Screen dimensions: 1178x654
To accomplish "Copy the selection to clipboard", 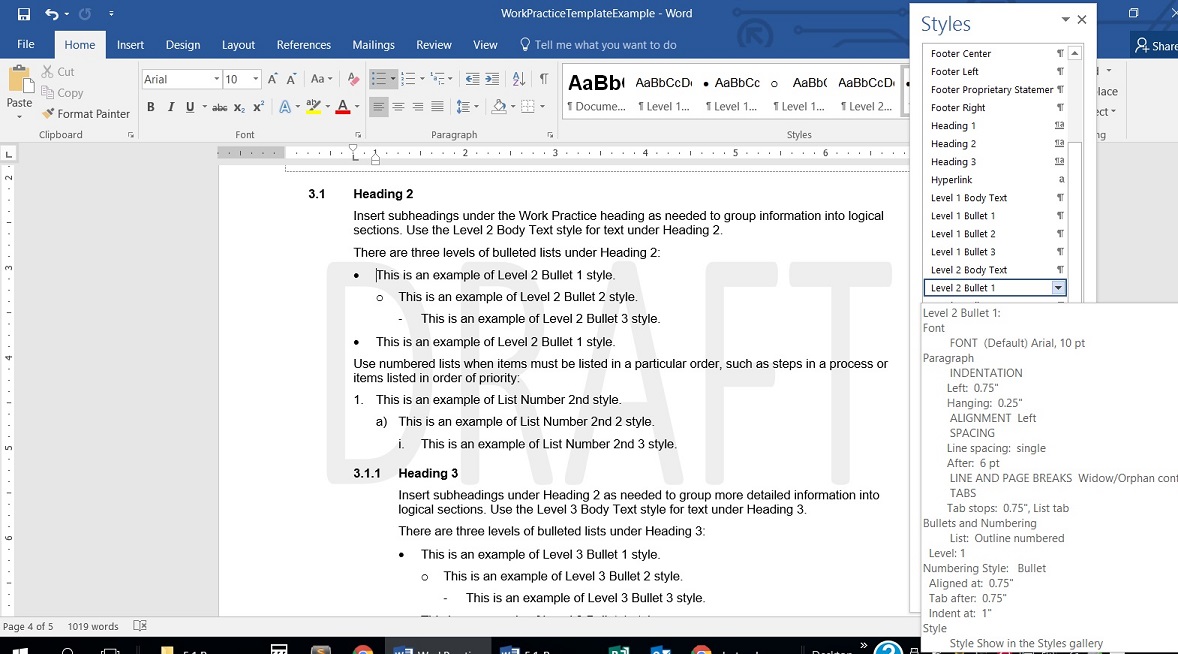I will tap(62, 92).
